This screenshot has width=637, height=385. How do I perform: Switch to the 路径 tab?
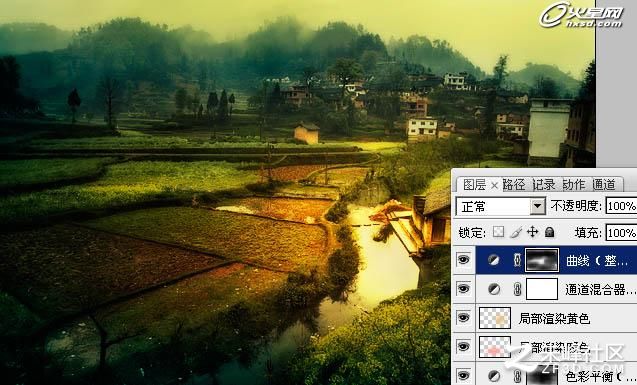(514, 185)
